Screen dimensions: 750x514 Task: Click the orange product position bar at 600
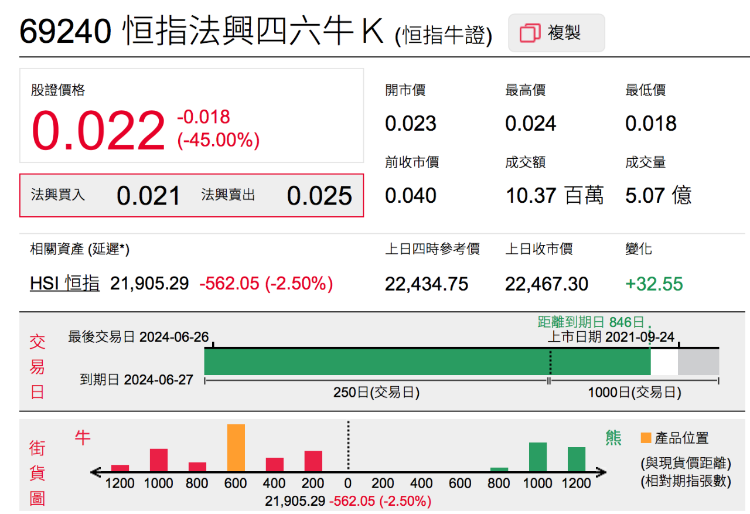[x=236, y=448]
